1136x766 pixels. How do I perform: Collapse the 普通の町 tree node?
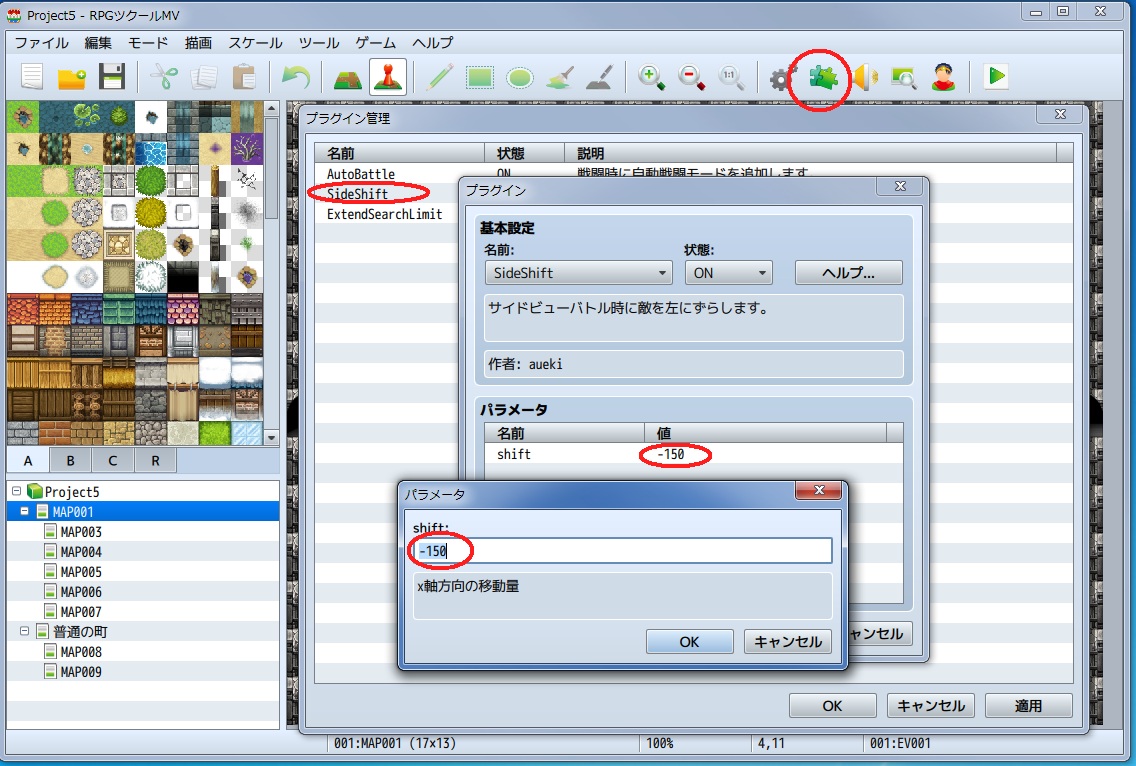tap(25, 631)
